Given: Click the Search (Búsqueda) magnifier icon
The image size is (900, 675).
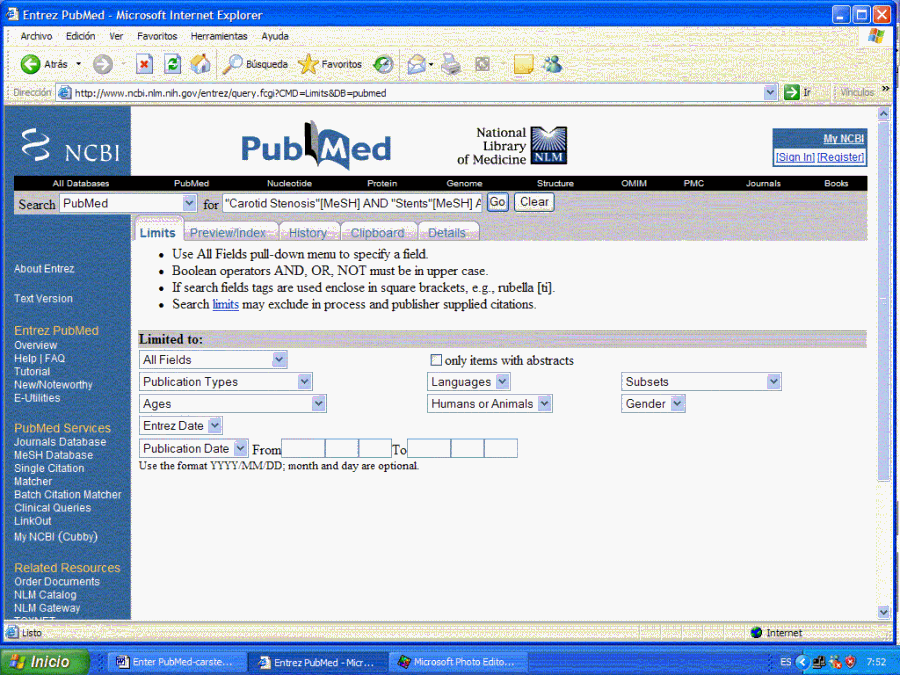Looking at the screenshot, I should tap(232, 64).
